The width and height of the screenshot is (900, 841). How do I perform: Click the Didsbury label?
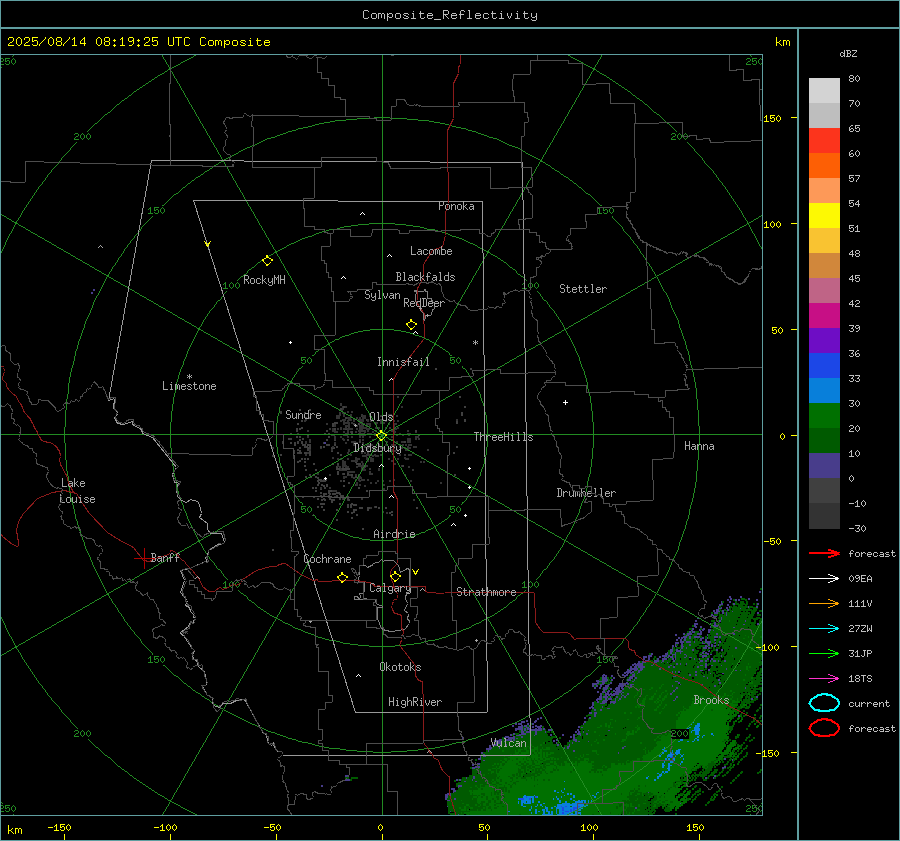point(377,448)
